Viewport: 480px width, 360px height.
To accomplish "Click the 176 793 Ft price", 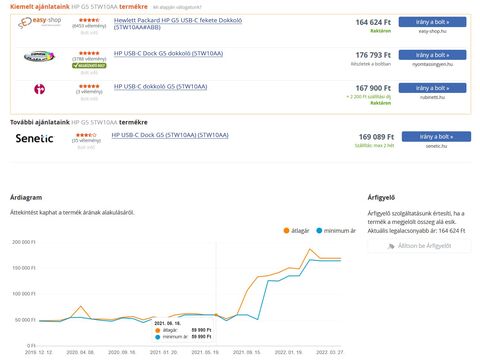I will pyautogui.click(x=373, y=55).
